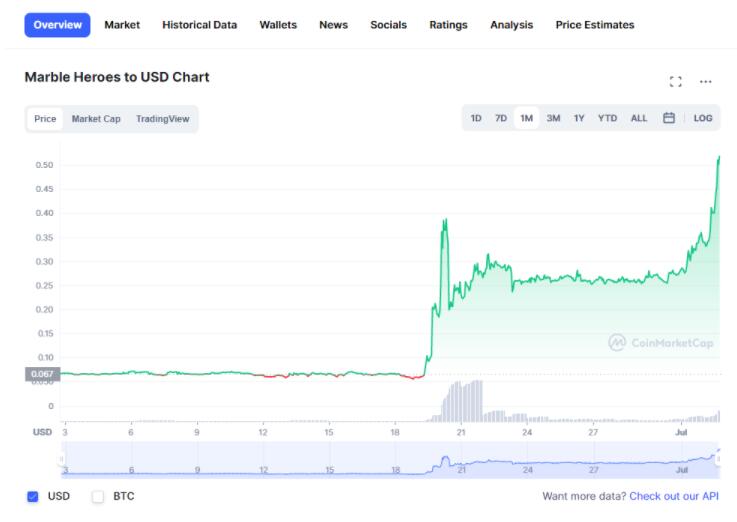Switch chart to TradingView mode
Image resolution: width=737 pixels, height=522 pixels.
tap(162, 119)
